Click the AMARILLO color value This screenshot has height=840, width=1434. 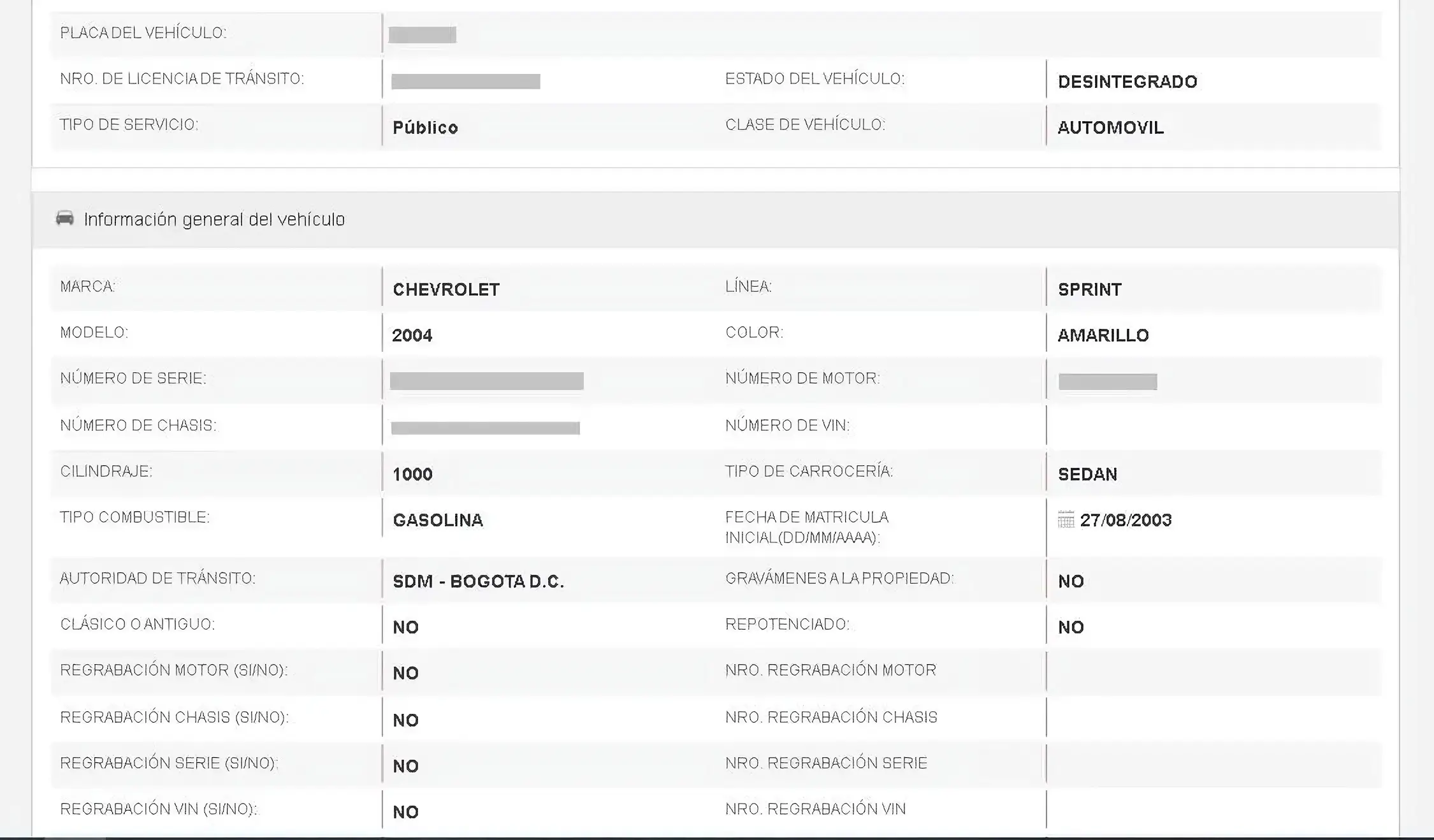[1103, 335]
